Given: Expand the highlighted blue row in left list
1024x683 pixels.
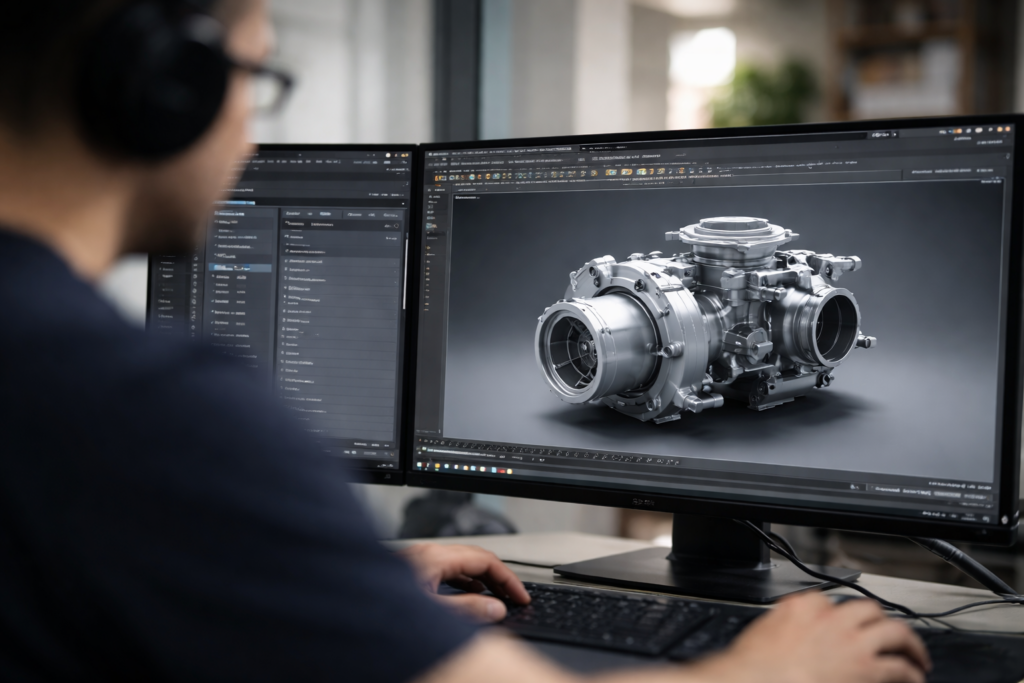Looking at the screenshot, I should (241, 267).
